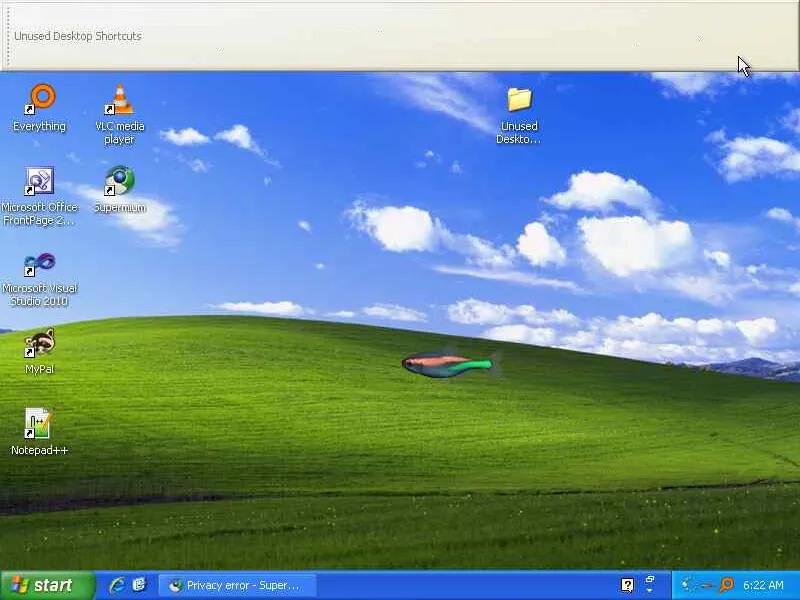The width and height of the screenshot is (800, 600).
Task: Click the swimming fish on desktop
Action: click(450, 364)
